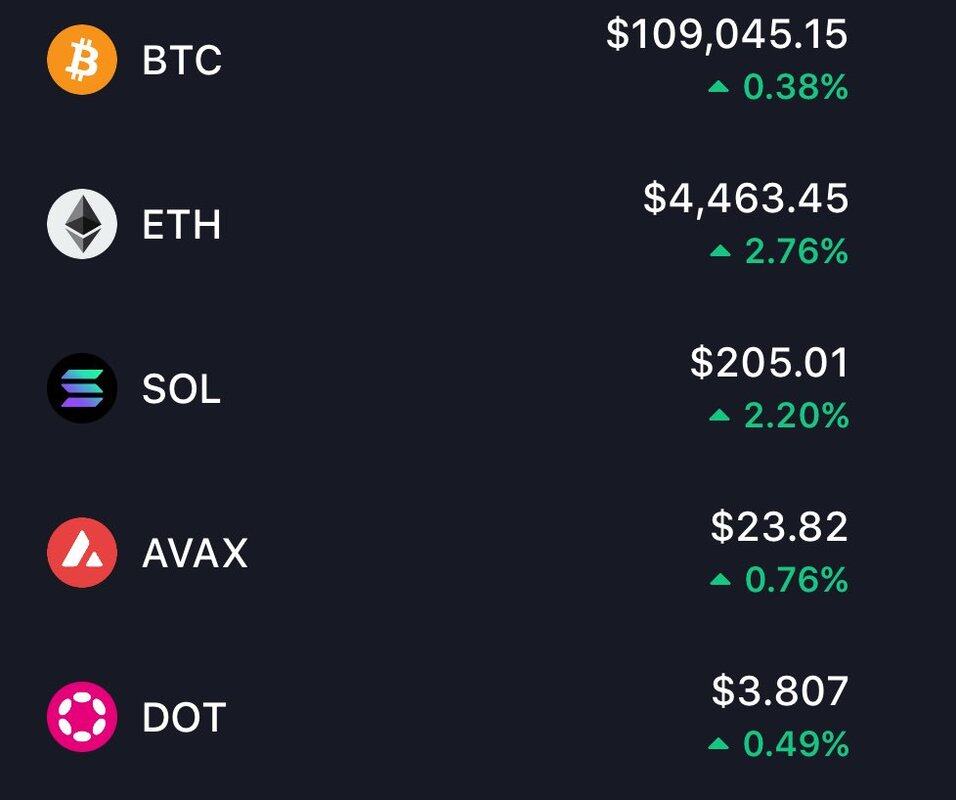Click the SOL price $205.01

pyautogui.click(x=769, y=363)
